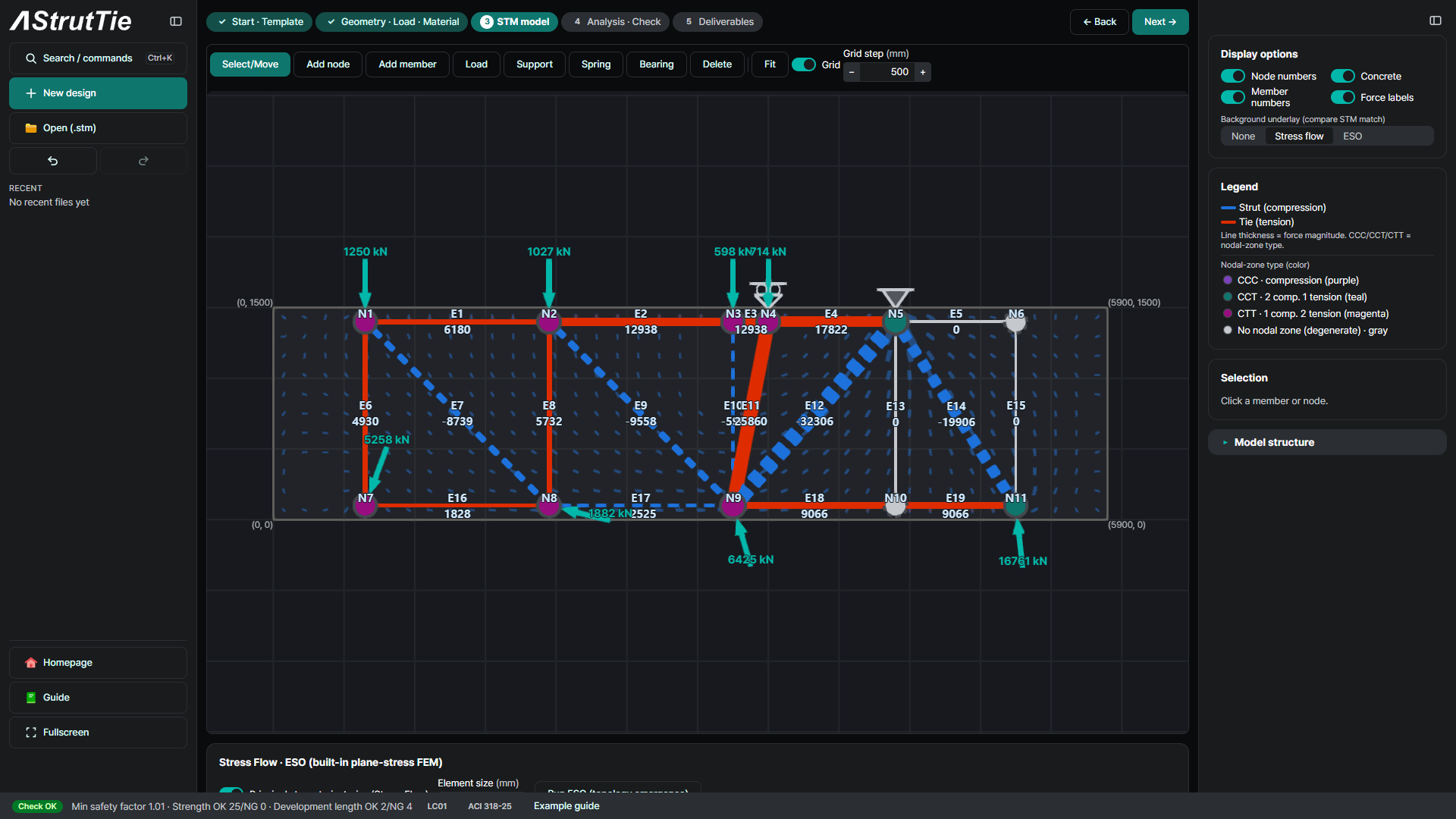Choose the Add member tool
The image size is (1456, 819).
pyautogui.click(x=407, y=64)
